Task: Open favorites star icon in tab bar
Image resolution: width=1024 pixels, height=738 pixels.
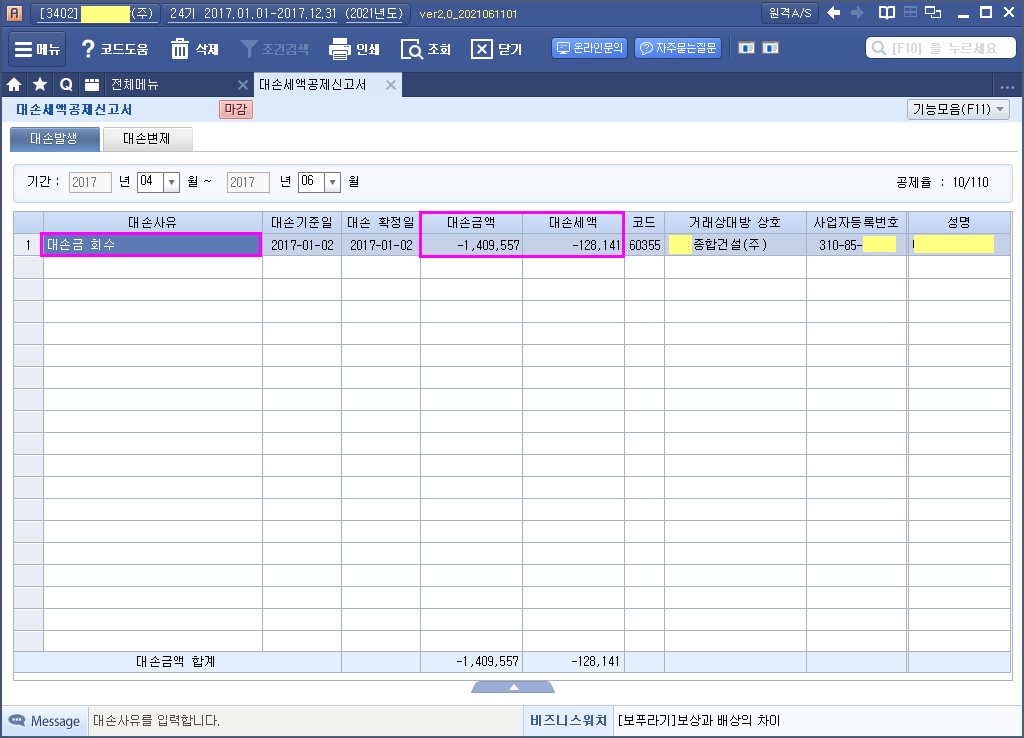Action: 40,85
